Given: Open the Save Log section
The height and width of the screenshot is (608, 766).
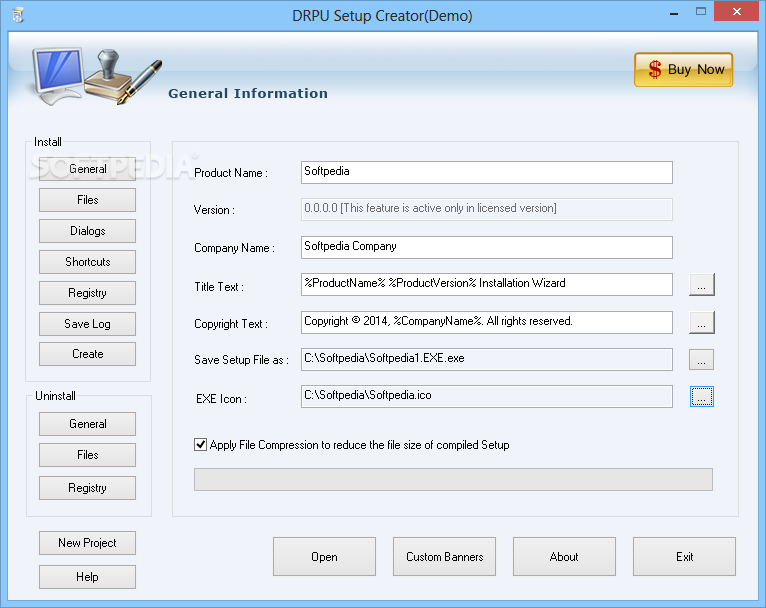Looking at the screenshot, I should tap(87, 324).
